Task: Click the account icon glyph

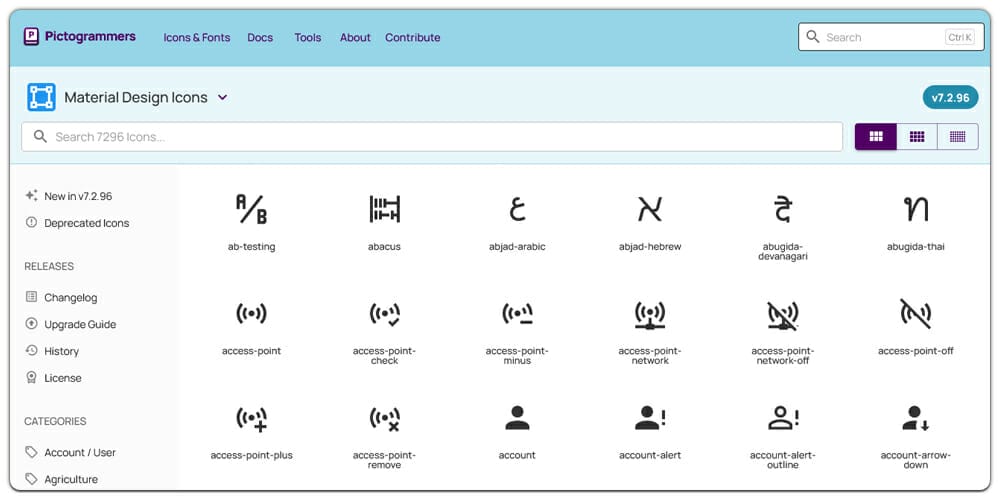Action: point(517,418)
